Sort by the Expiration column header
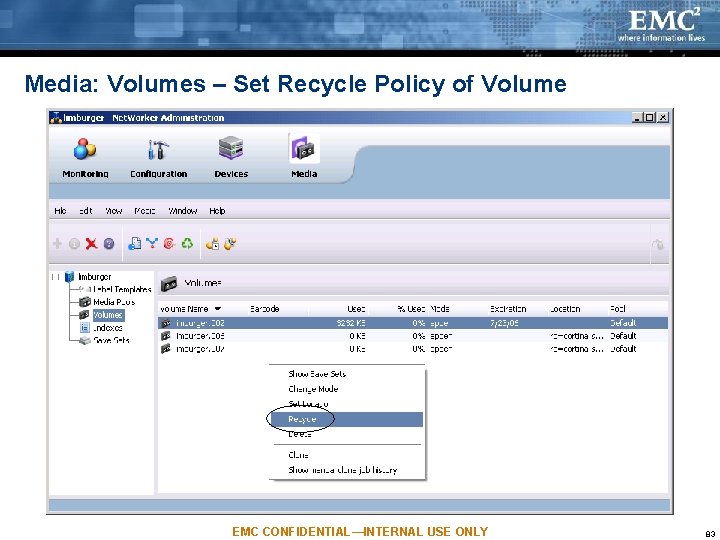720x540 pixels. pyautogui.click(x=508, y=309)
